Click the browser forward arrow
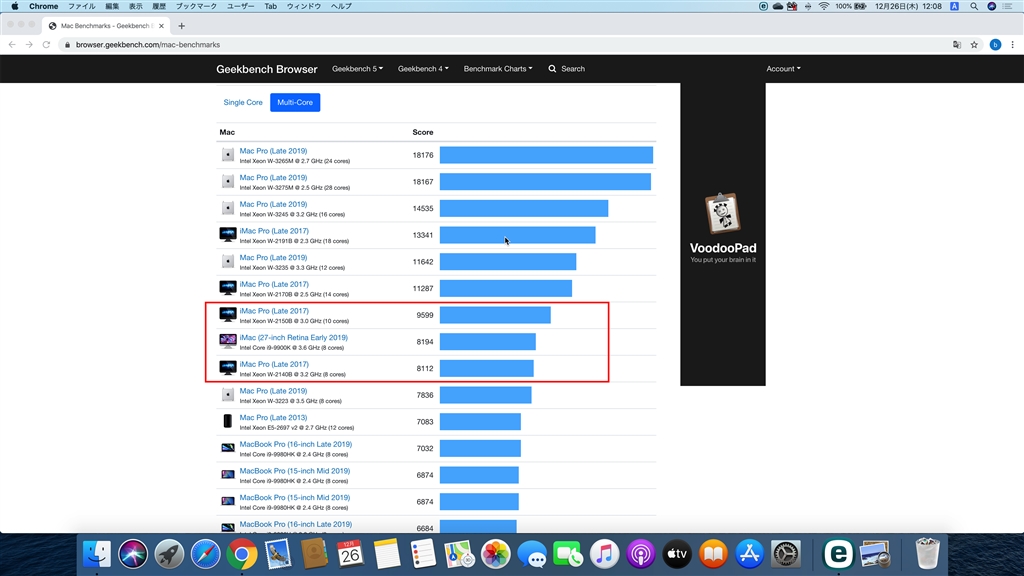This screenshot has height=576, width=1024. tap(29, 44)
